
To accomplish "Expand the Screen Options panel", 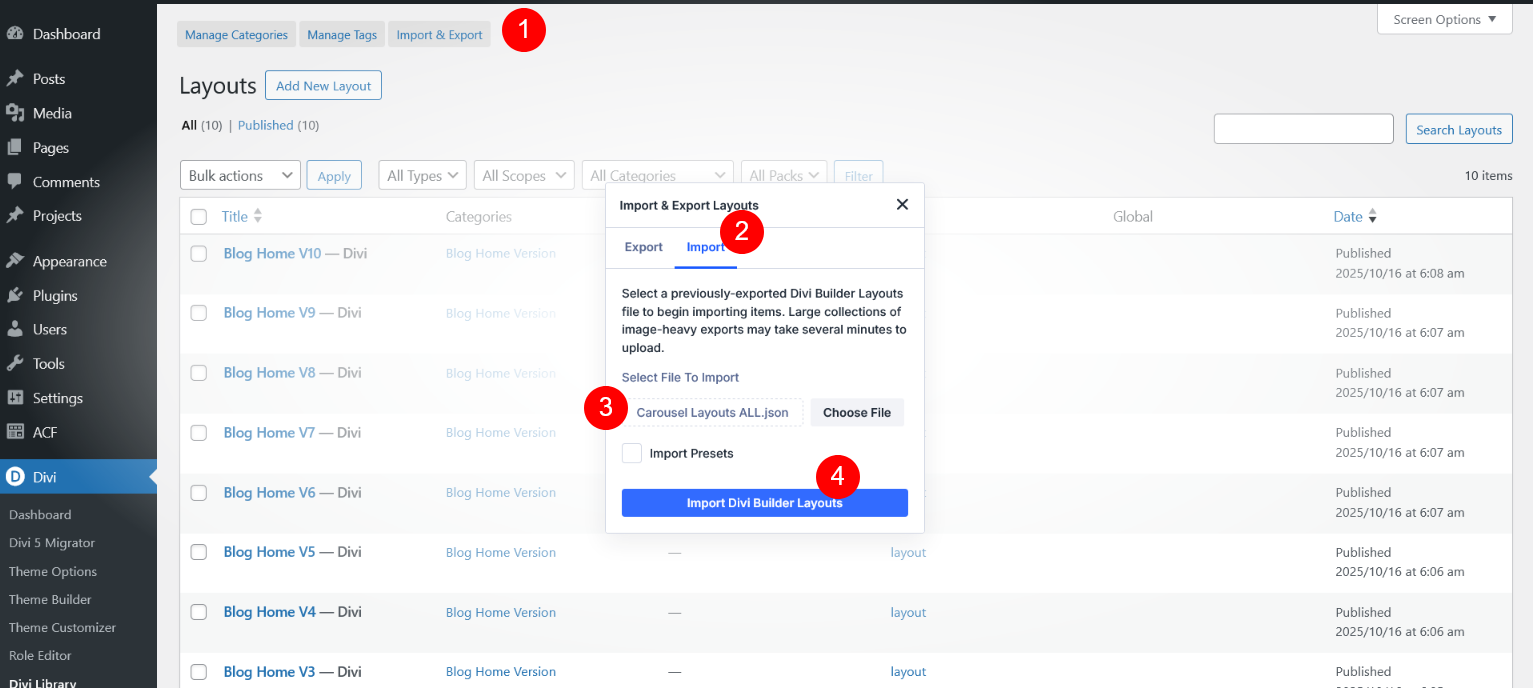I will click(x=1444, y=19).
